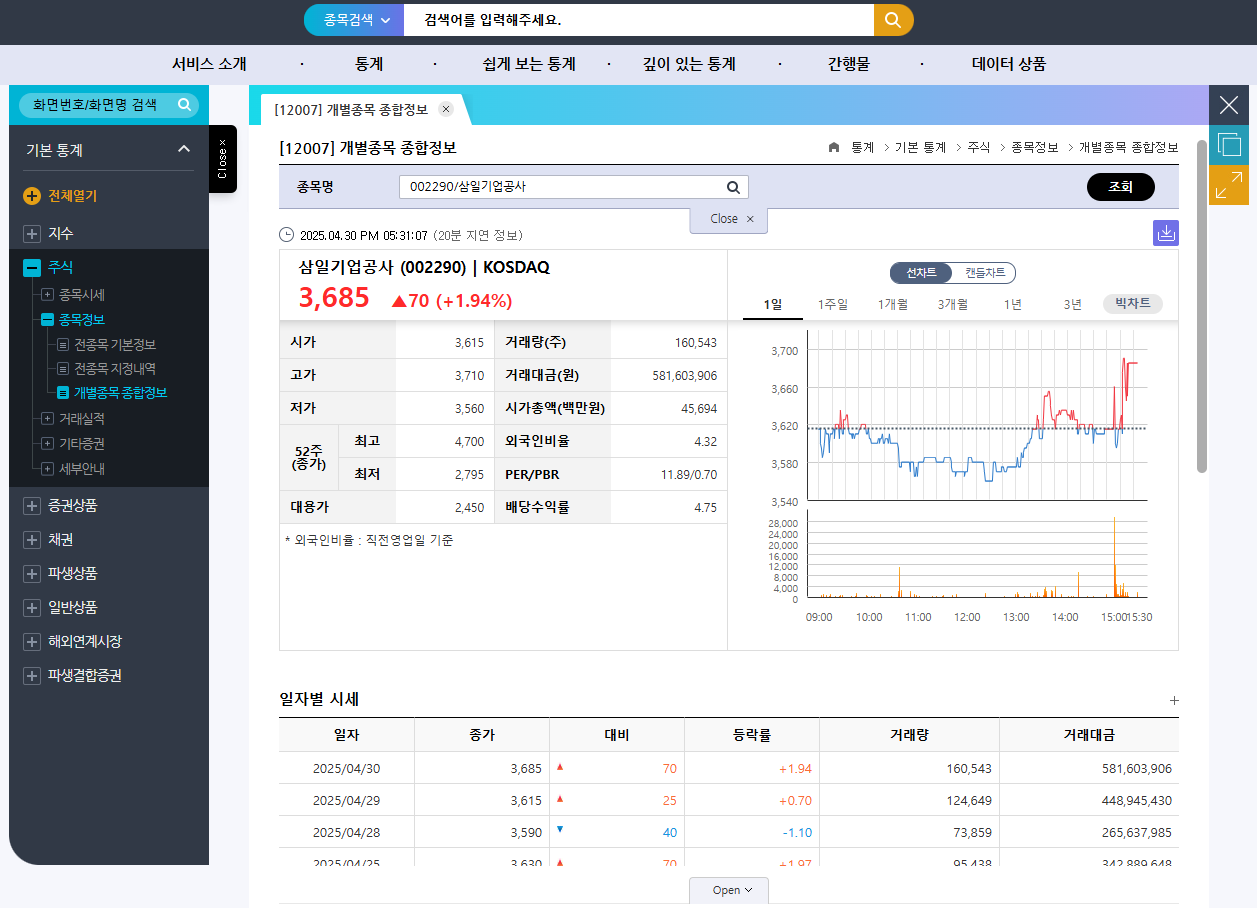Viewport: 1257px width, 908px height.
Task: Open the 쉽게 보는 통계 menu
Action: coord(529,64)
